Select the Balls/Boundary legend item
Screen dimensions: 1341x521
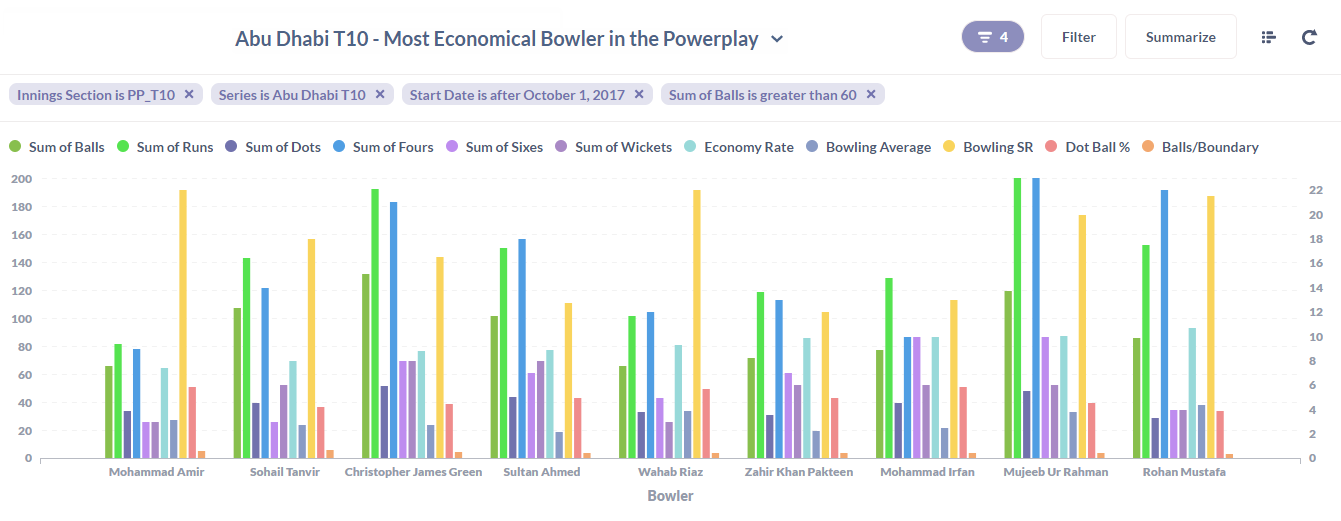pos(1200,147)
